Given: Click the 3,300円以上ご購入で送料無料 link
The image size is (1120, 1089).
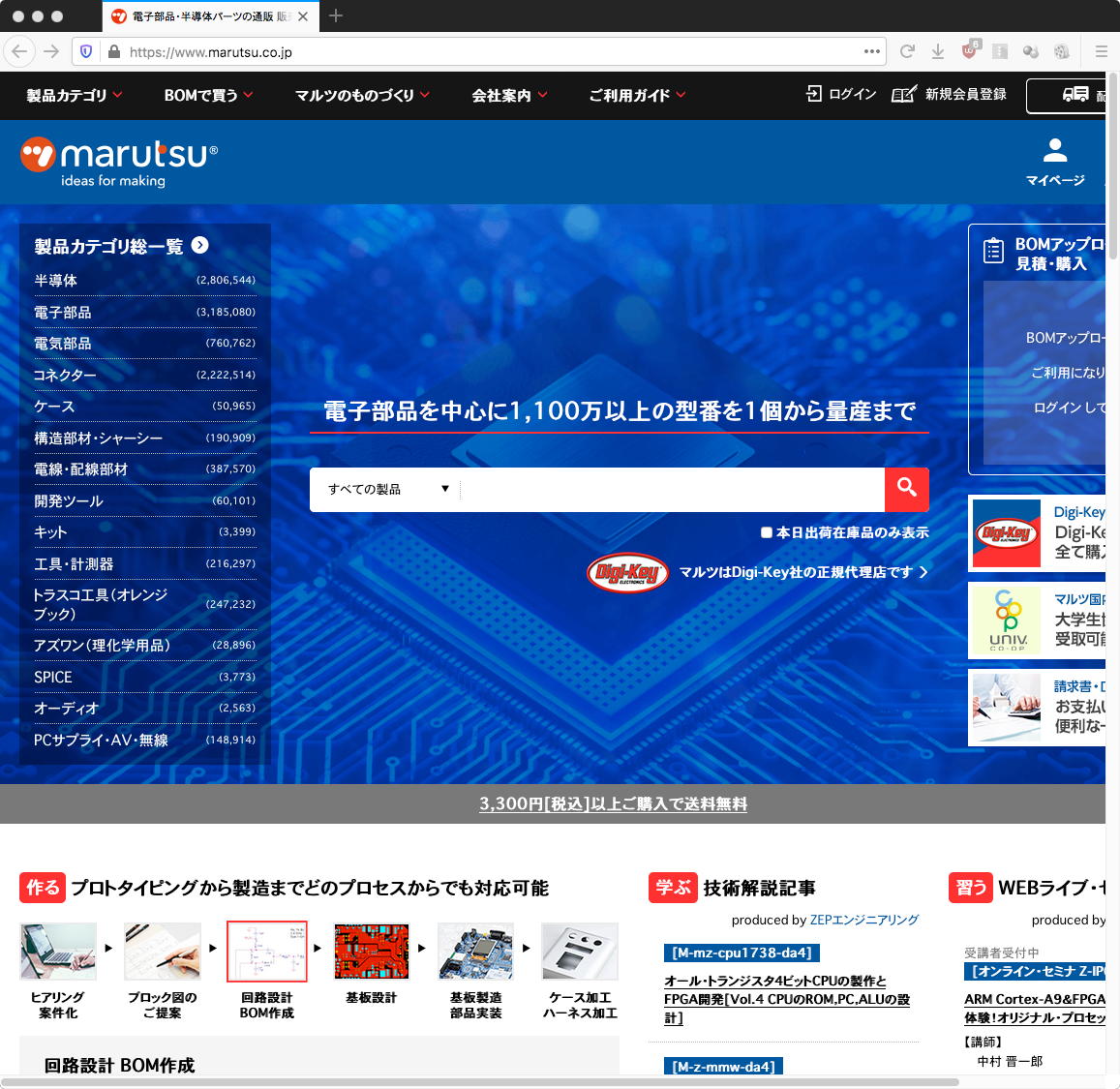Looking at the screenshot, I should (x=613, y=803).
